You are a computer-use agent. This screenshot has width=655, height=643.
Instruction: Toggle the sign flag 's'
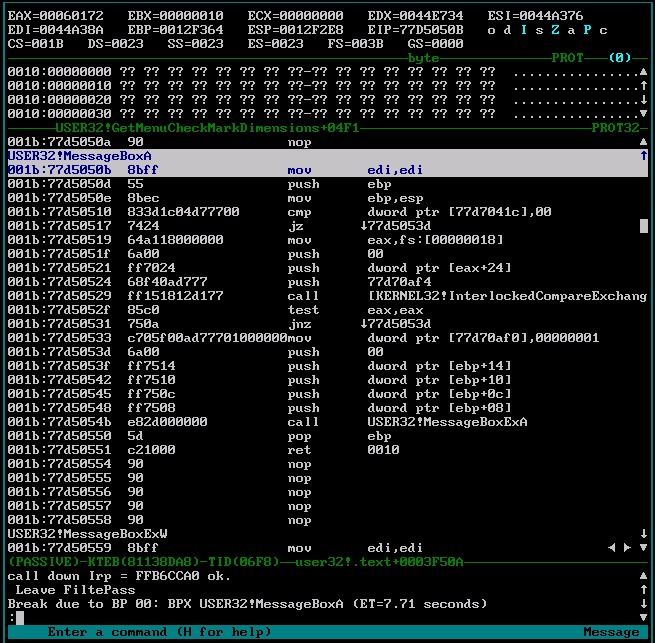(x=539, y=30)
